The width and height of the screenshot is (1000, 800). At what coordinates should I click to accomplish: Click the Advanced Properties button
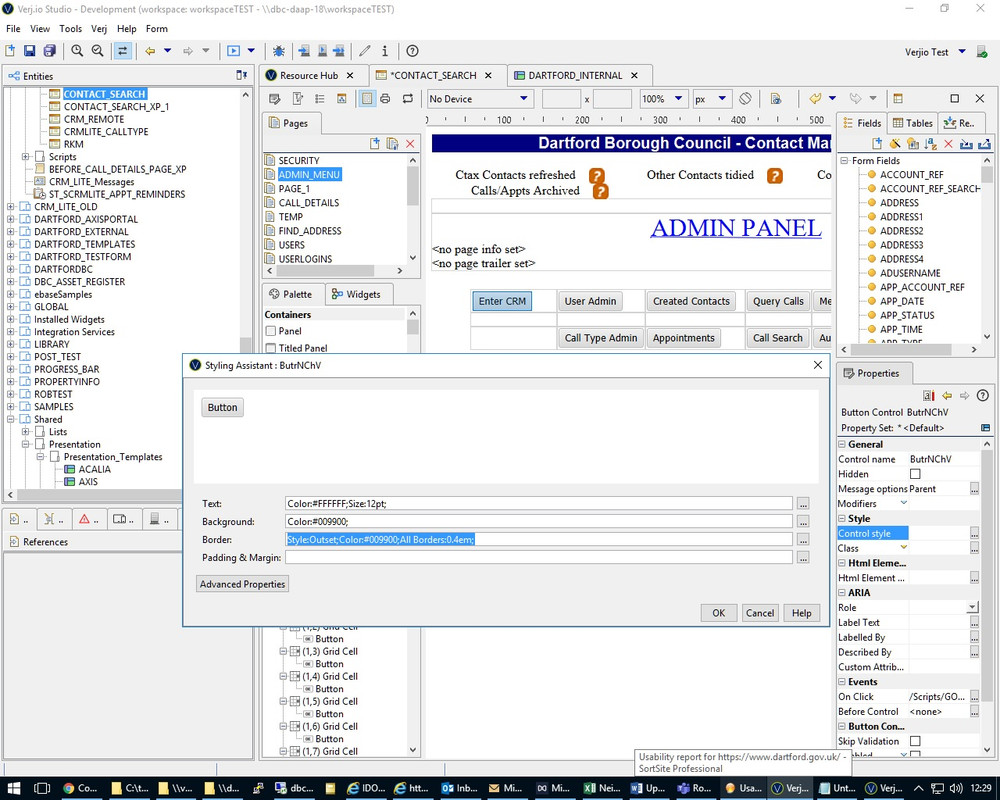(242, 584)
